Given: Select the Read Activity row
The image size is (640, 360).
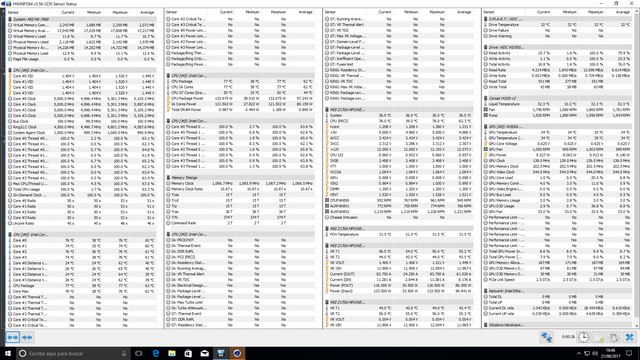Looking at the screenshot, I should pyautogui.click(x=558, y=53).
